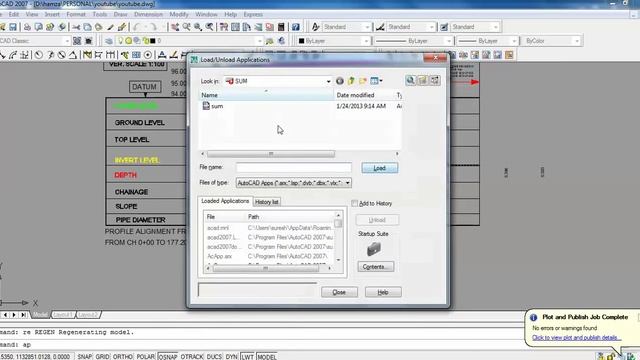Open the Look in SUM dropdown
Viewport: 640px width, 360px height.
pyautogui.click(x=328, y=81)
